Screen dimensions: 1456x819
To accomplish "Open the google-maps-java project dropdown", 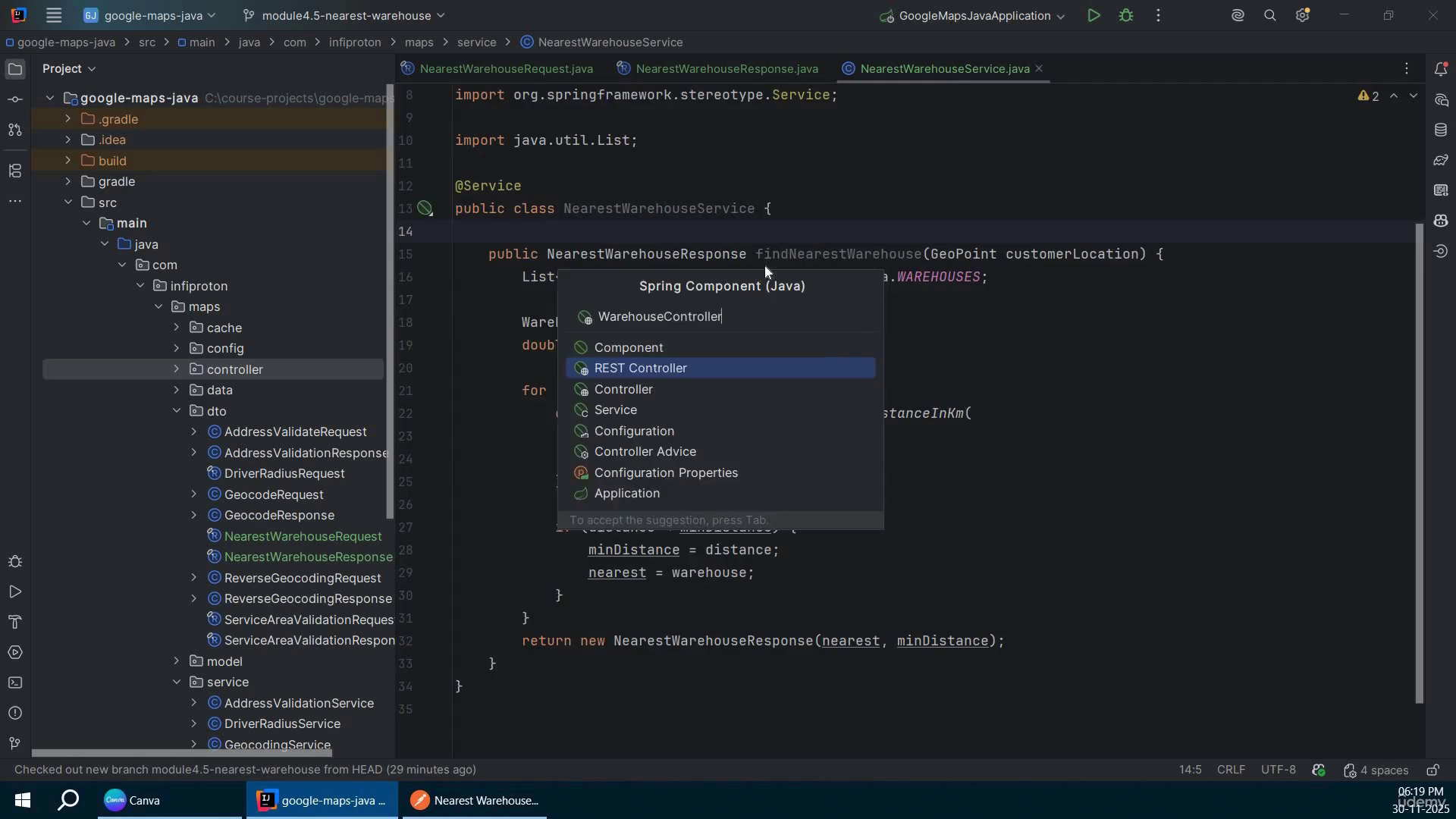I will coord(149,15).
